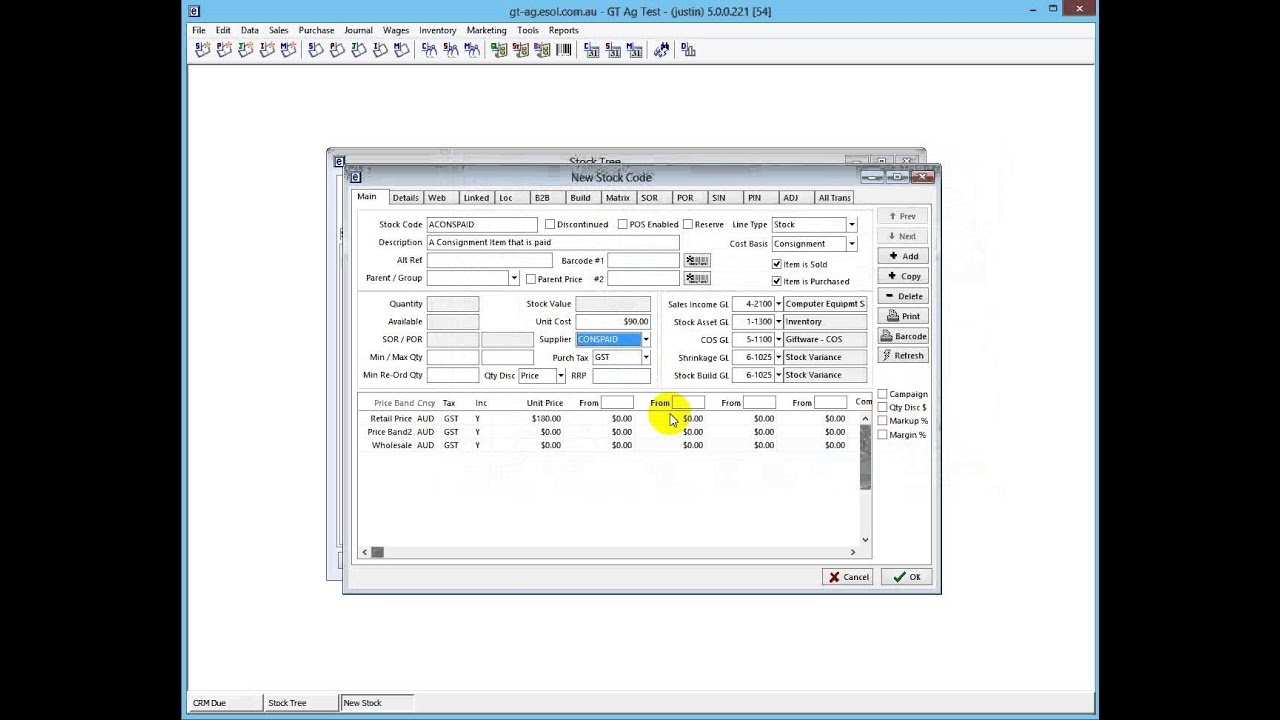
Task: Click the Refresh button
Action: point(903,355)
